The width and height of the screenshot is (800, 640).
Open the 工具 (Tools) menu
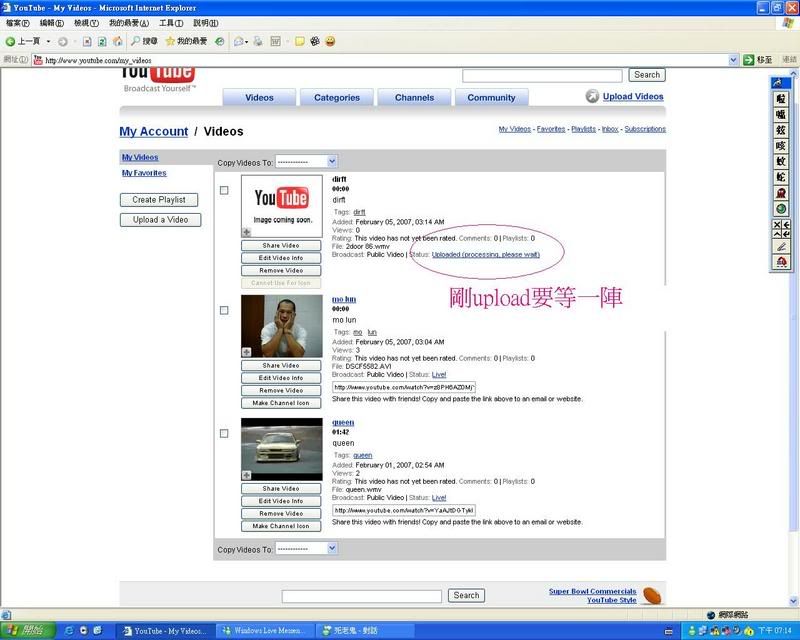pos(171,23)
